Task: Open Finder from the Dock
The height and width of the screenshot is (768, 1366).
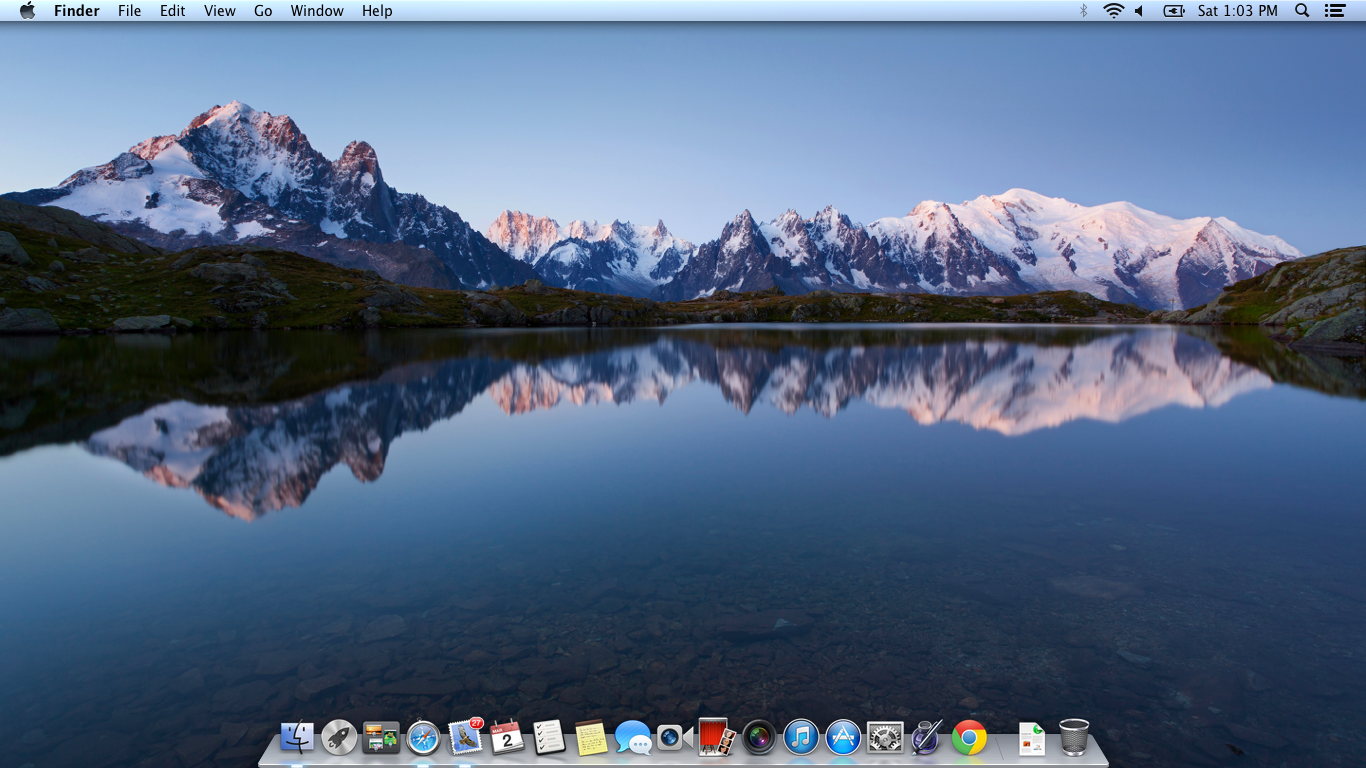Action: pyautogui.click(x=297, y=738)
